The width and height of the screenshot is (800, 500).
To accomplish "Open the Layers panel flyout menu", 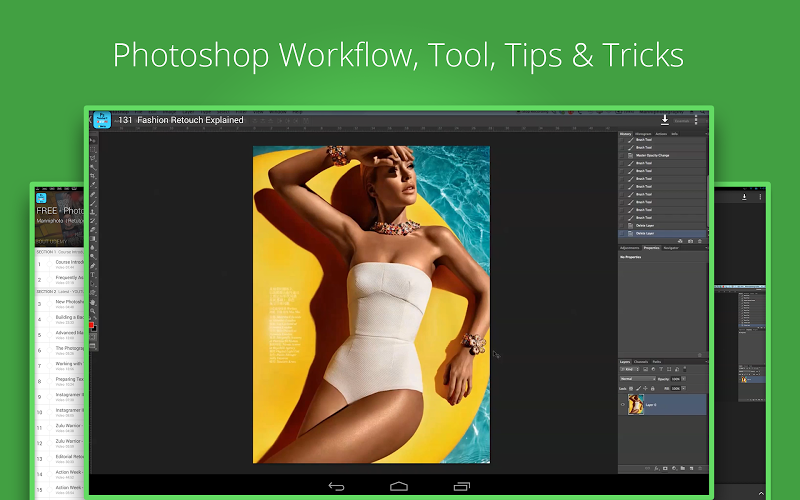I will click(706, 362).
